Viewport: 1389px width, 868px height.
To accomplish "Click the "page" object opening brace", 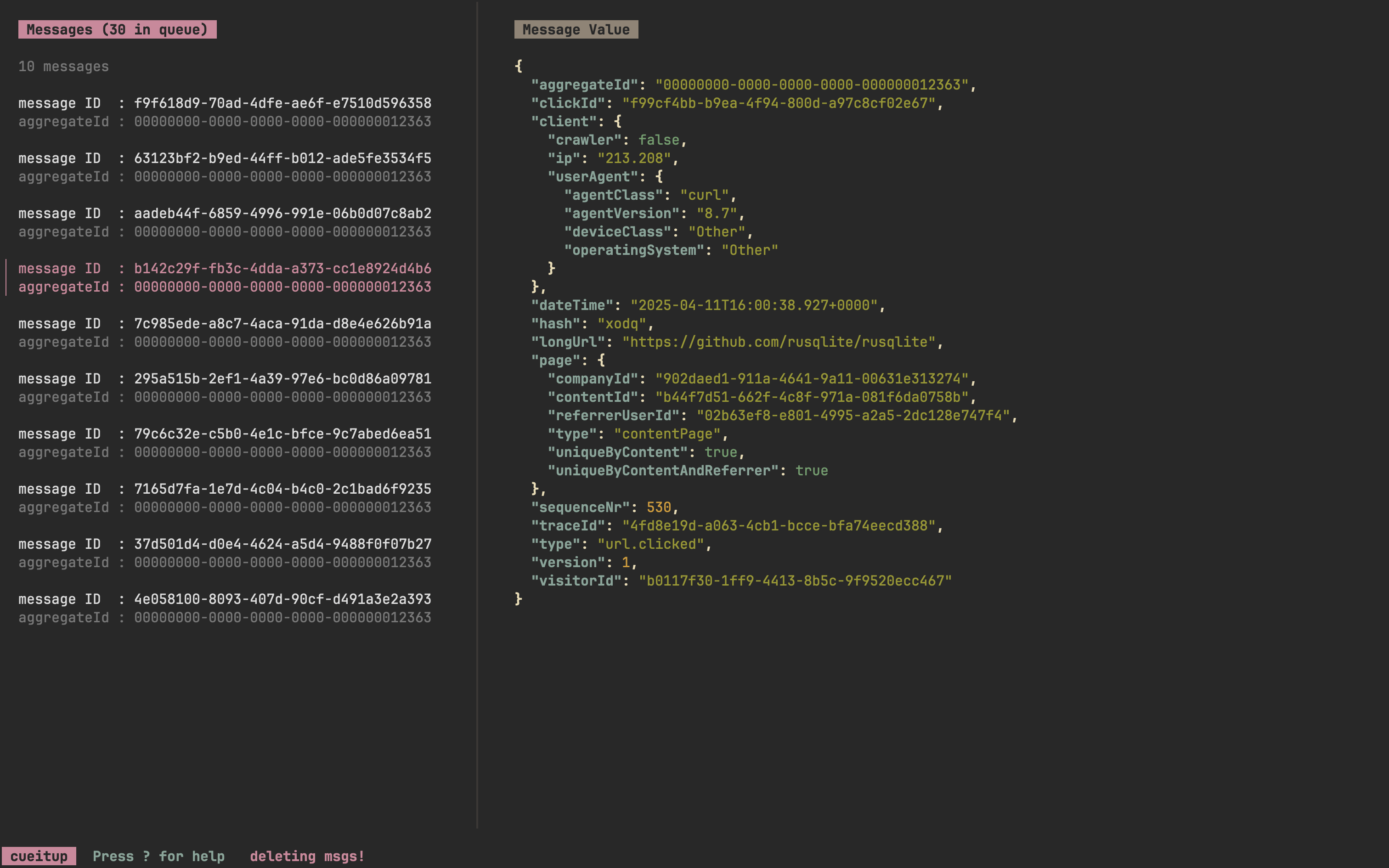I will [x=601, y=361].
